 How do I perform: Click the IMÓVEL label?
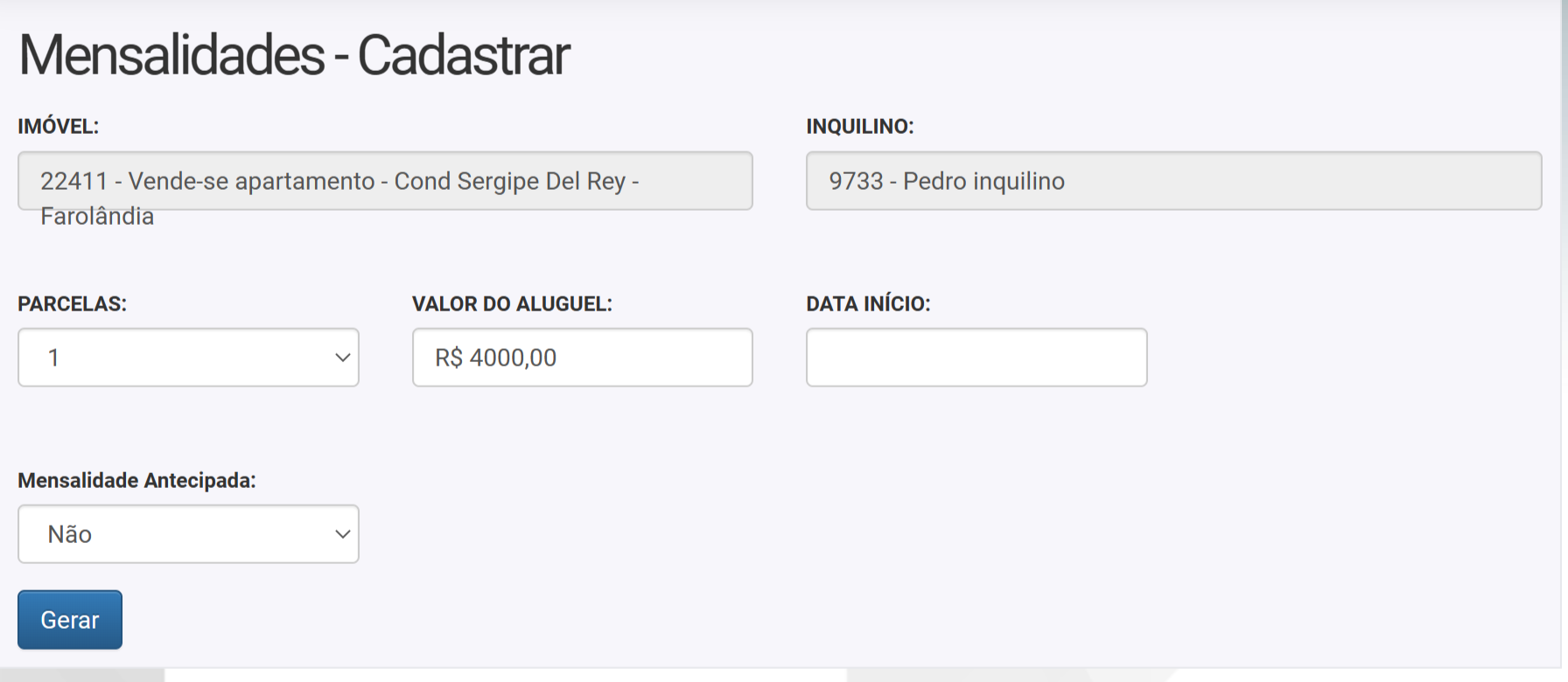pos(59,127)
